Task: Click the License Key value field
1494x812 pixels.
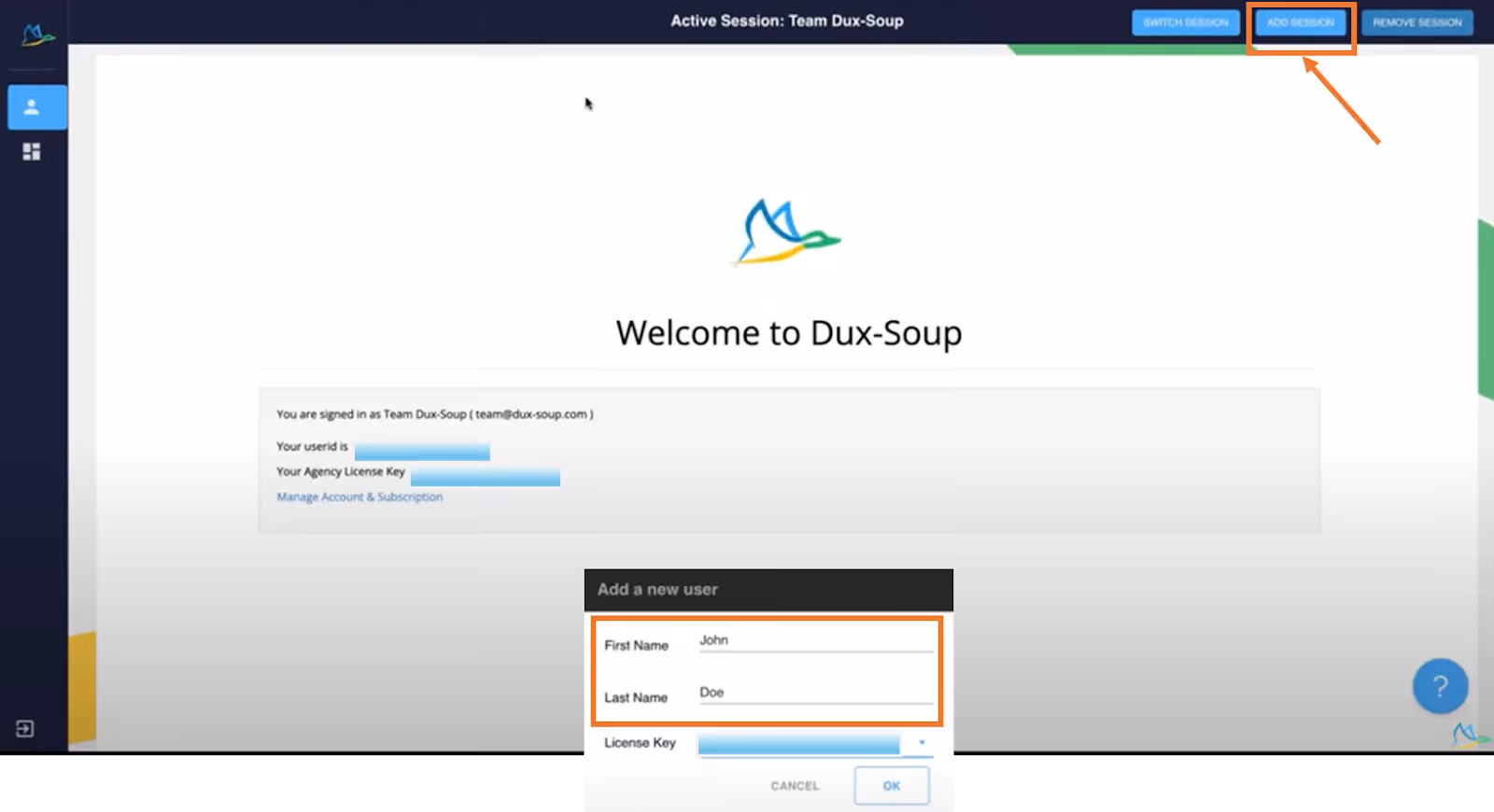Action: (798, 744)
